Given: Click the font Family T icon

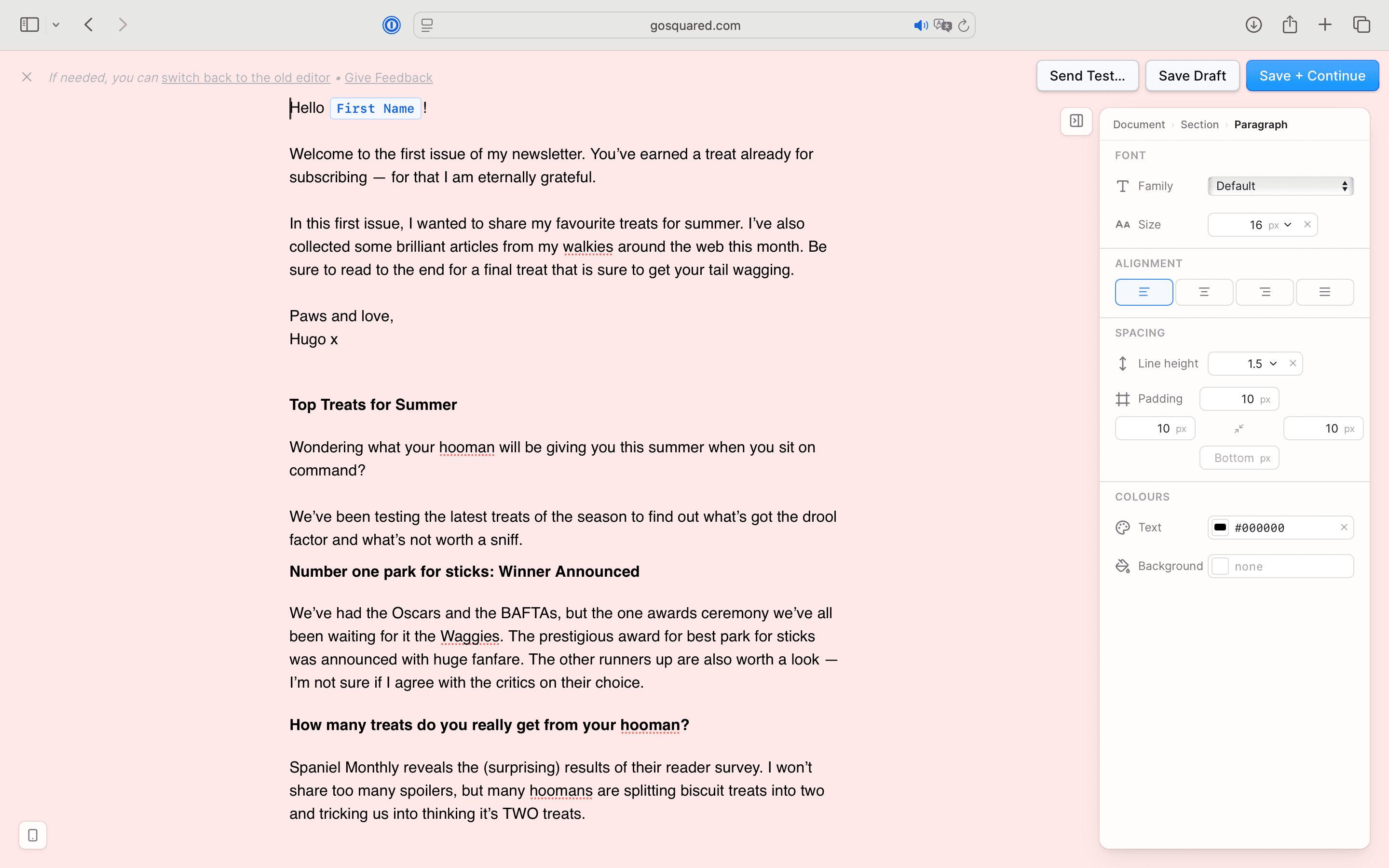Looking at the screenshot, I should click(x=1123, y=186).
